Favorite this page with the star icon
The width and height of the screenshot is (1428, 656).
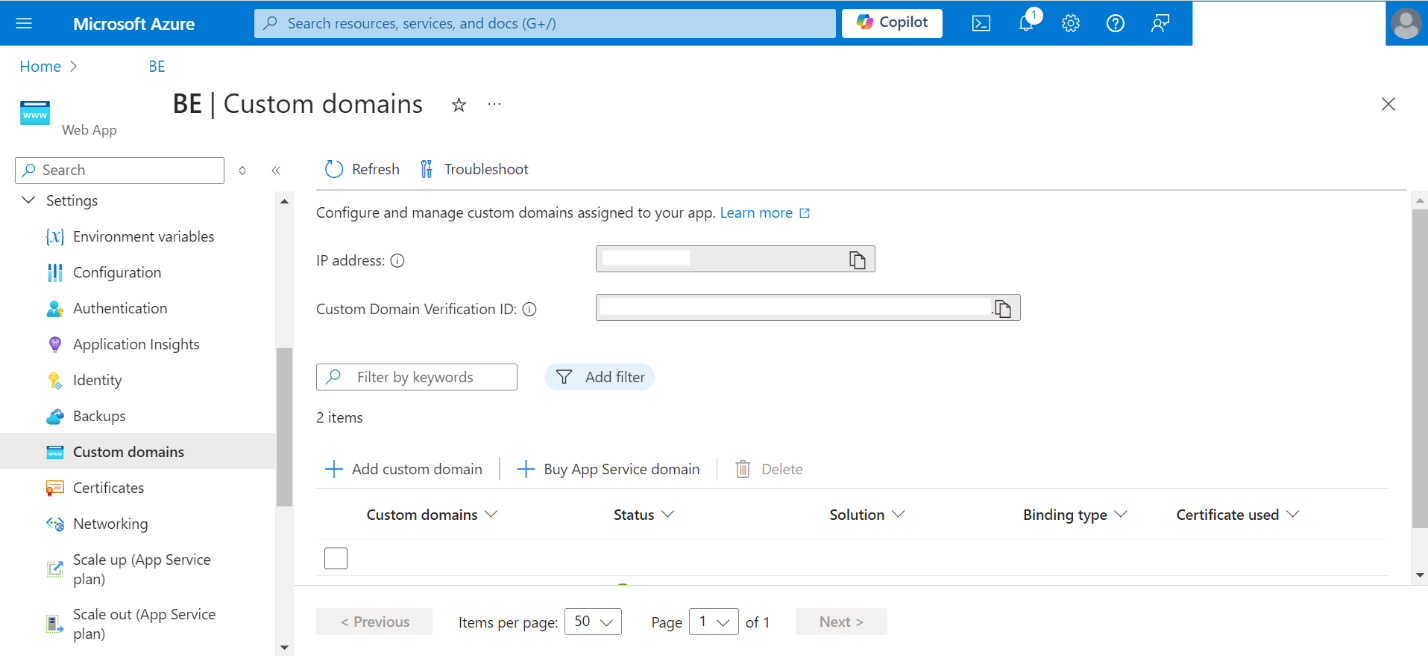coord(459,104)
